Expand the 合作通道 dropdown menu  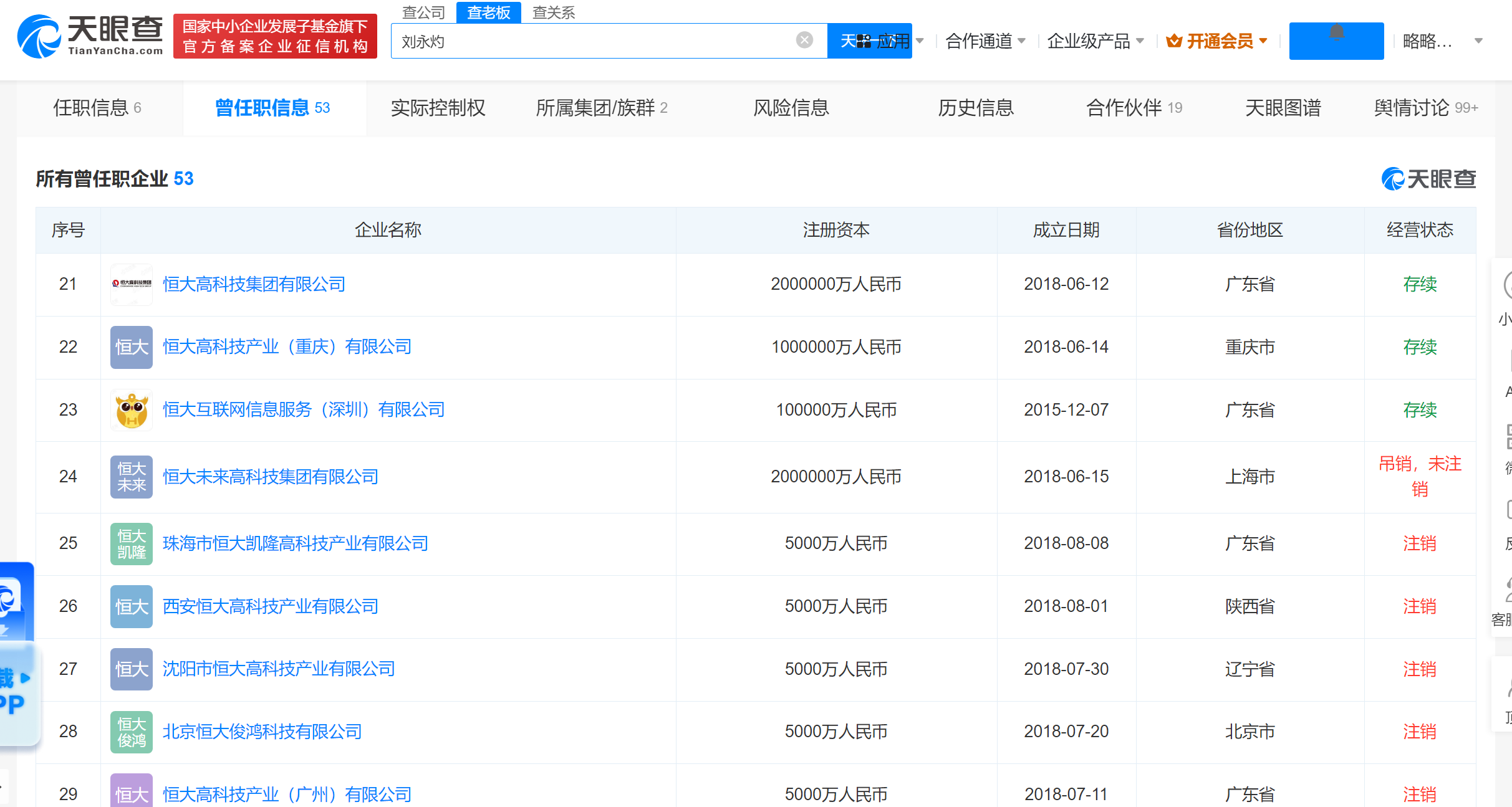click(x=985, y=41)
